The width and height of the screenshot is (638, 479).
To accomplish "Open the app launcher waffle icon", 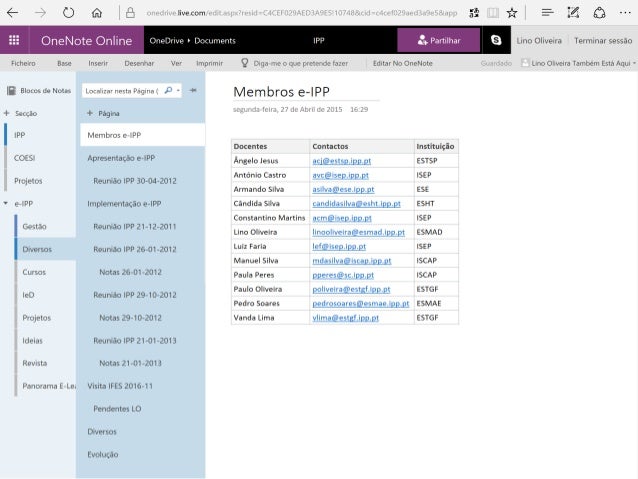I will pos(14,41).
